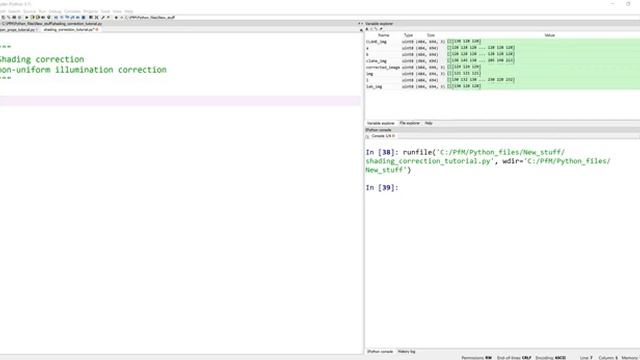The image size is (640, 360).
Task: Click the 'non-uniform illumination correction' line
Action: [82, 70]
